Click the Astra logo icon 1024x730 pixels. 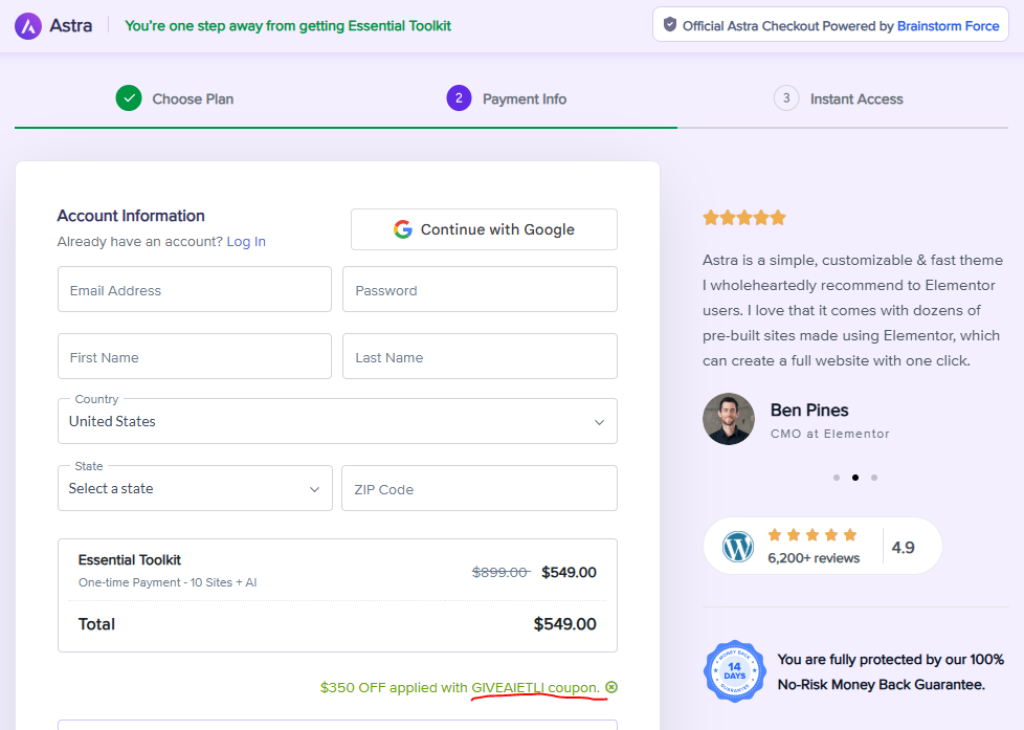tap(28, 26)
